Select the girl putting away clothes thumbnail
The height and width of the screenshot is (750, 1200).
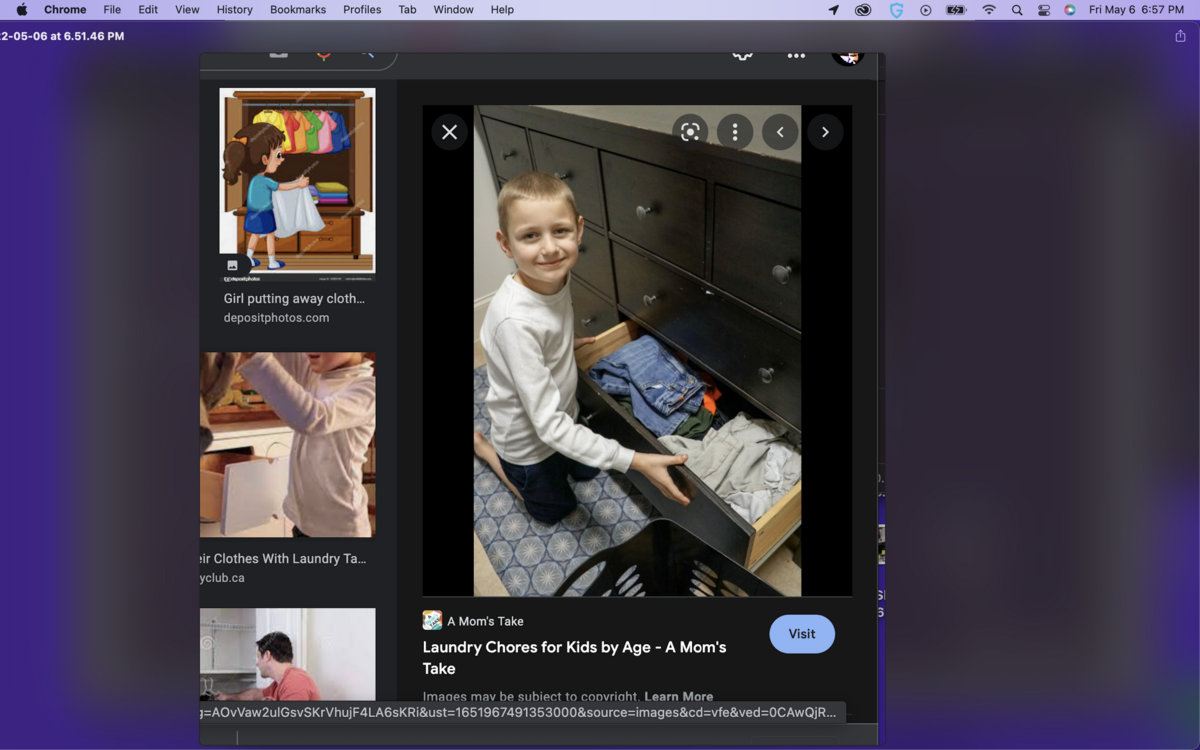297,181
